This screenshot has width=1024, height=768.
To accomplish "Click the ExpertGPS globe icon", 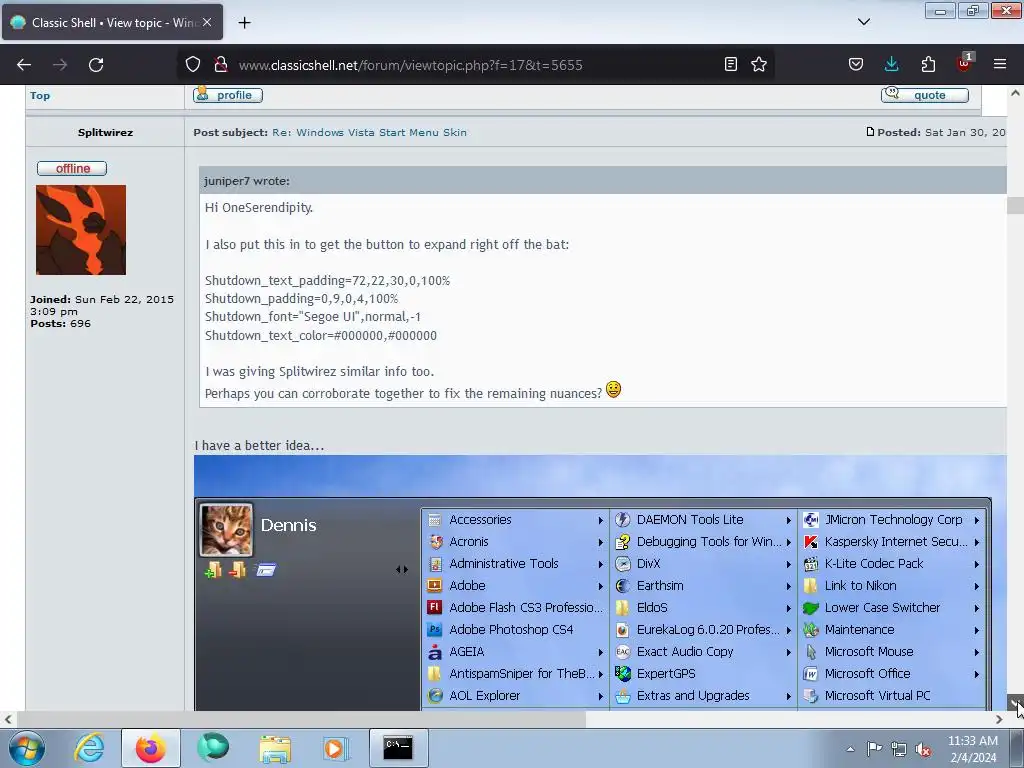I will 623,673.
